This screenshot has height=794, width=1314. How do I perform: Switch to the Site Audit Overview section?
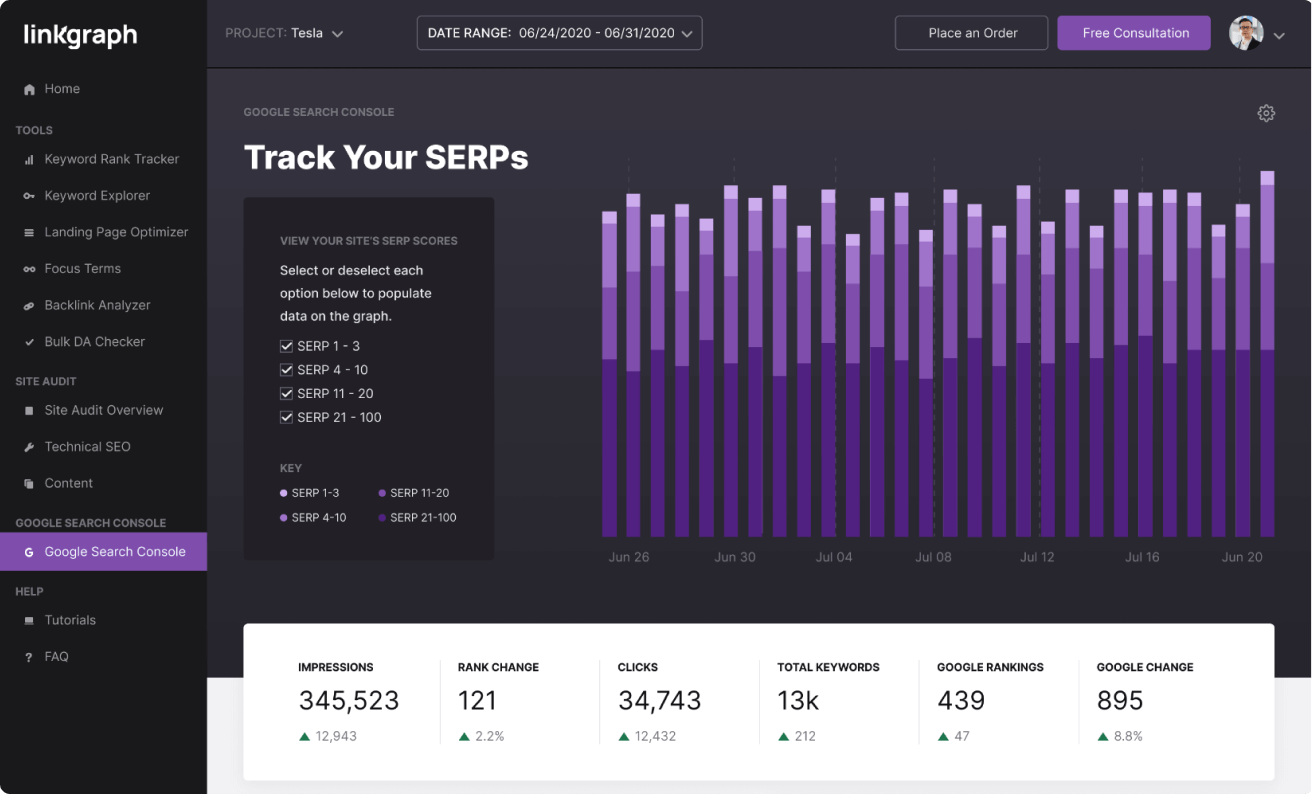[104, 410]
